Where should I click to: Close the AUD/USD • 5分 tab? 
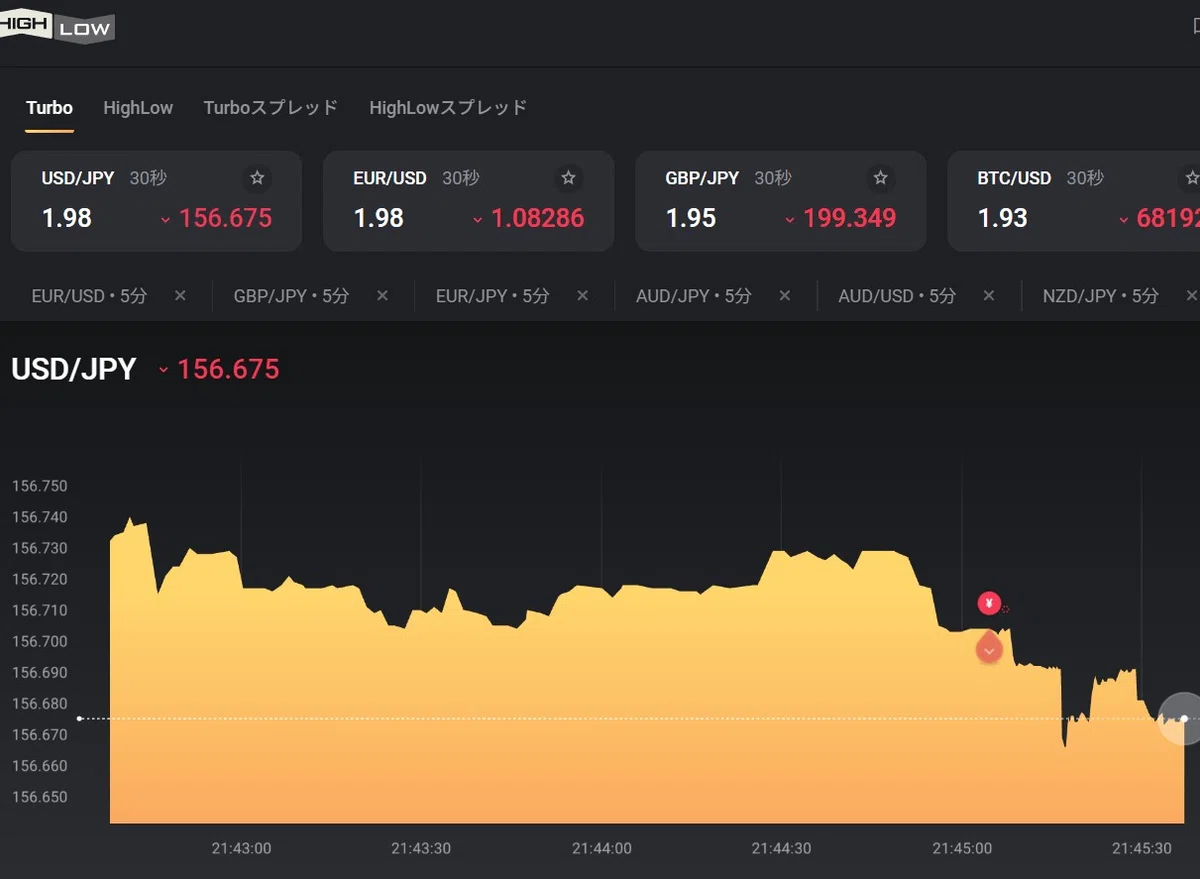tap(989, 296)
